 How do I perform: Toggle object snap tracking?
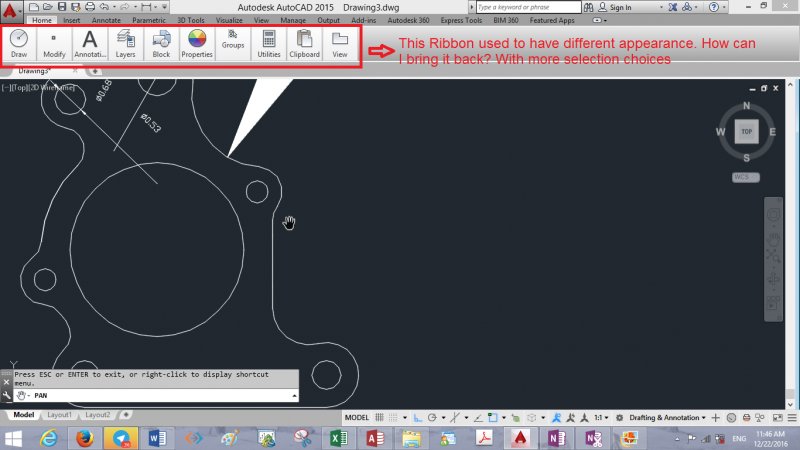pyautogui.click(x=478, y=417)
